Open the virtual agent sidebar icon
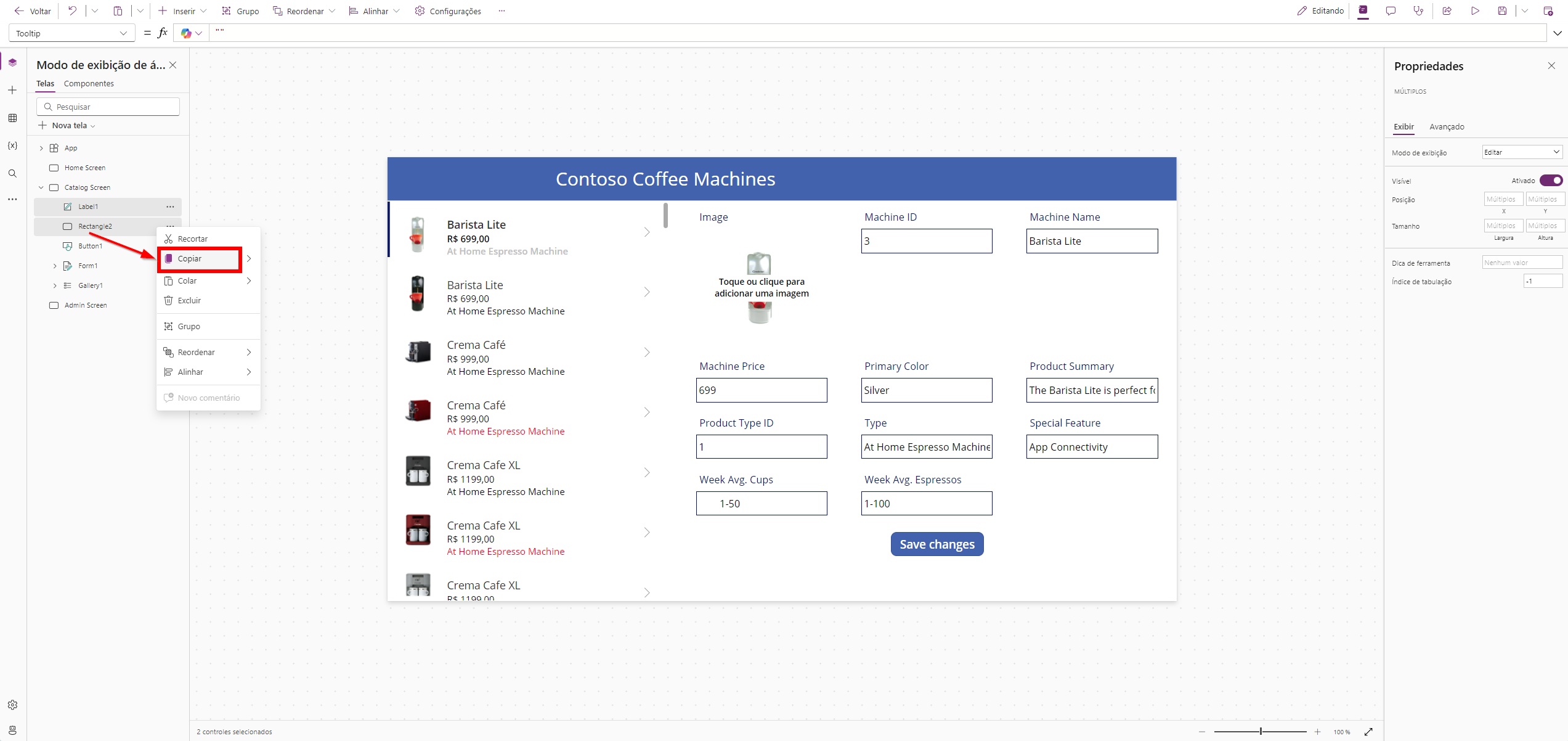The width and height of the screenshot is (1568, 741). 12,730
